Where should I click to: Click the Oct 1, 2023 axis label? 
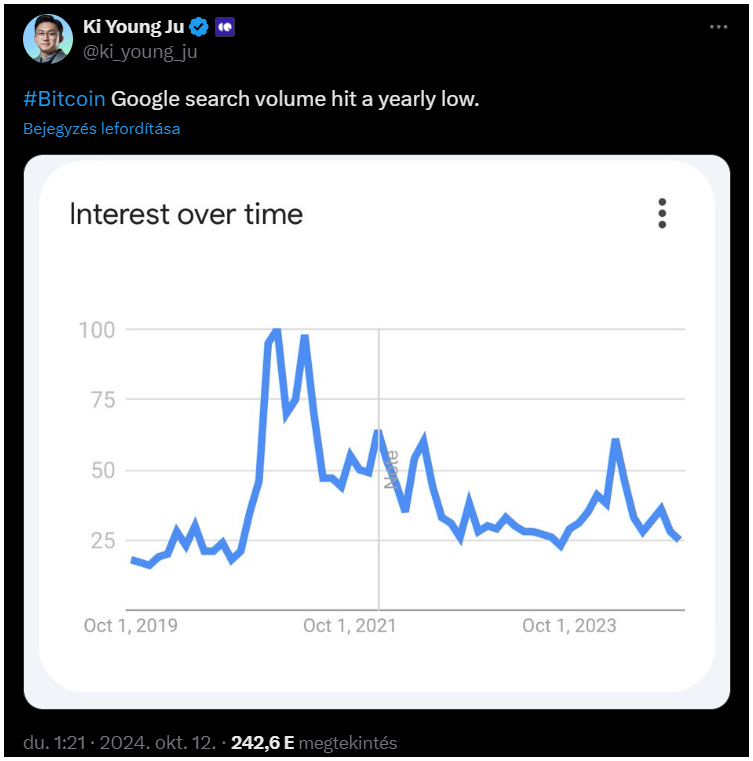[569, 626]
